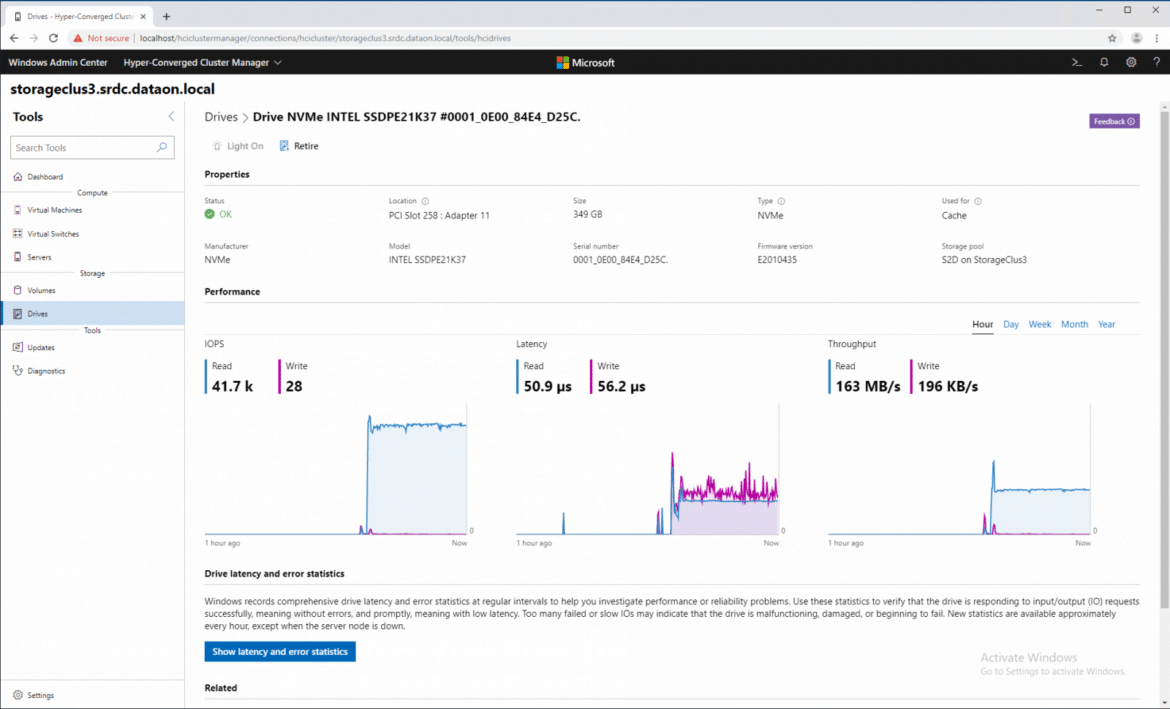
Task: Click browser back arrow
Action: pos(14,38)
